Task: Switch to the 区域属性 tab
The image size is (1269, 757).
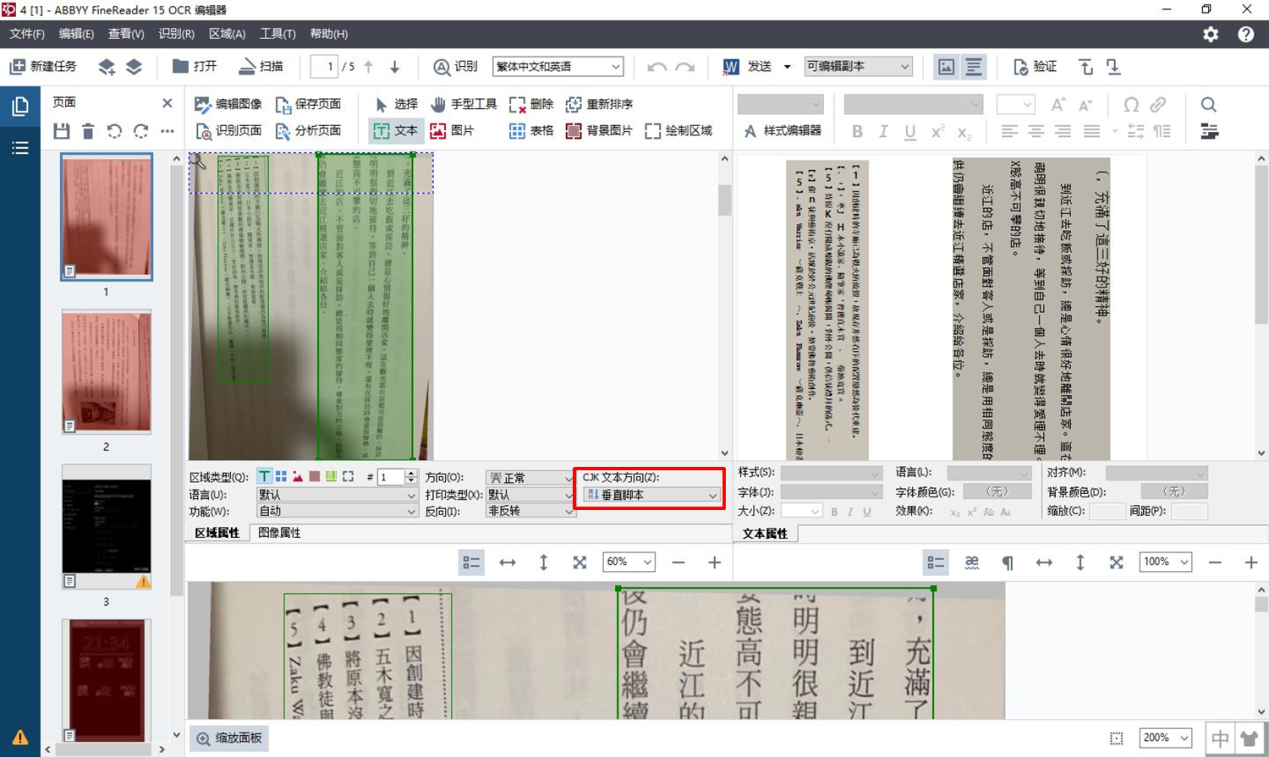Action: click(x=217, y=533)
